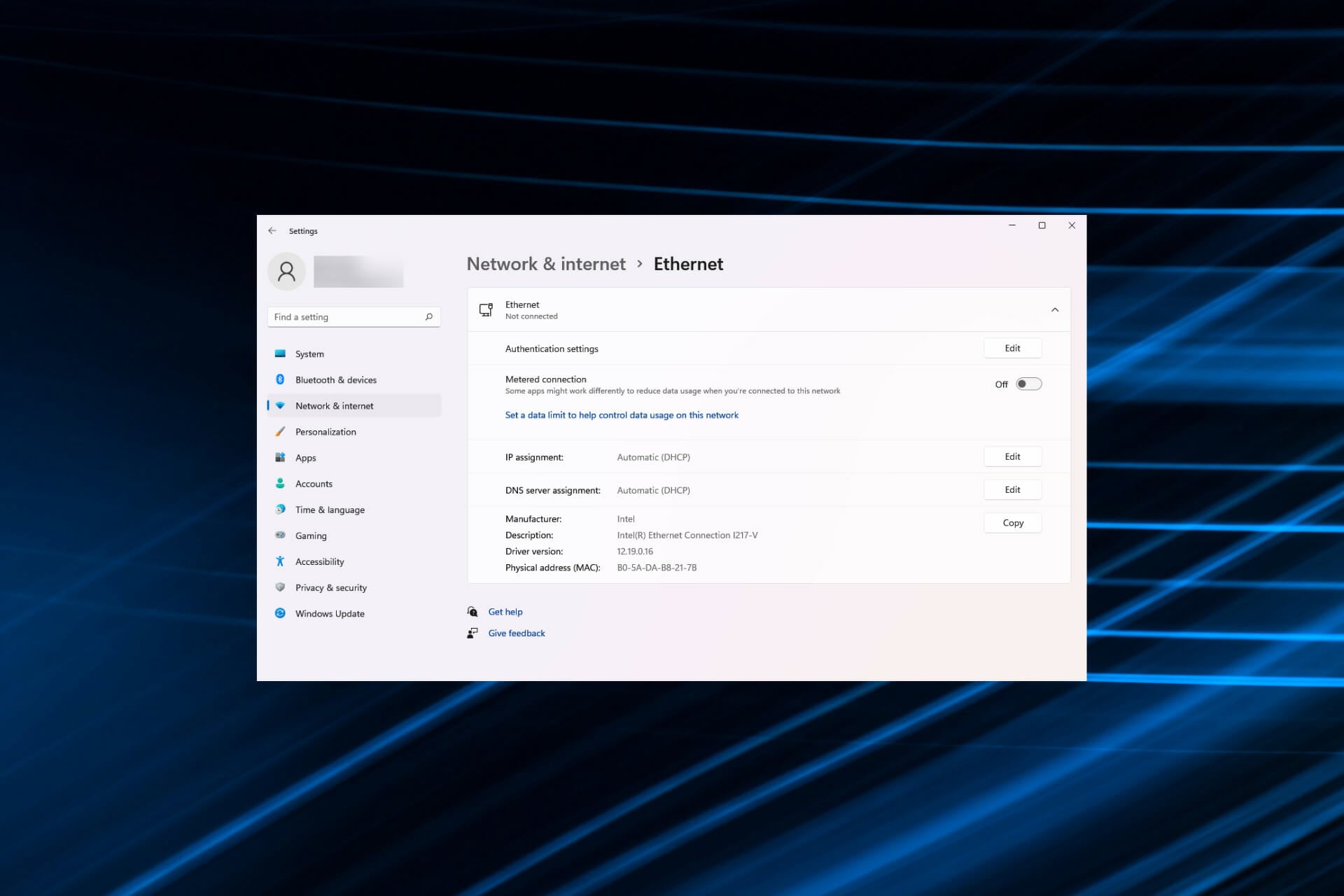Toggle the Metered connection switch

tap(1028, 384)
